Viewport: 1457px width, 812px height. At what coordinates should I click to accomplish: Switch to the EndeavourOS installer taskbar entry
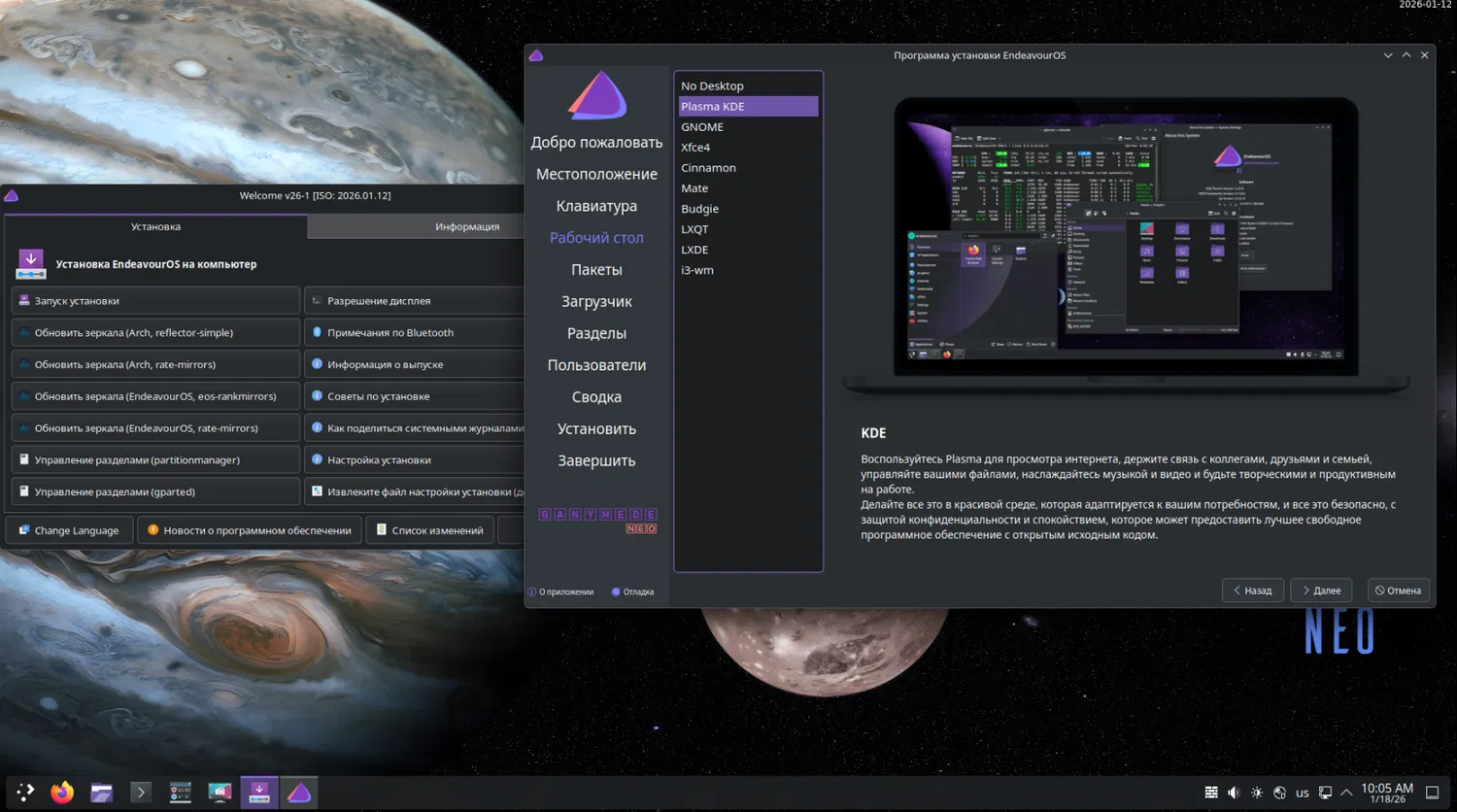[x=299, y=793]
